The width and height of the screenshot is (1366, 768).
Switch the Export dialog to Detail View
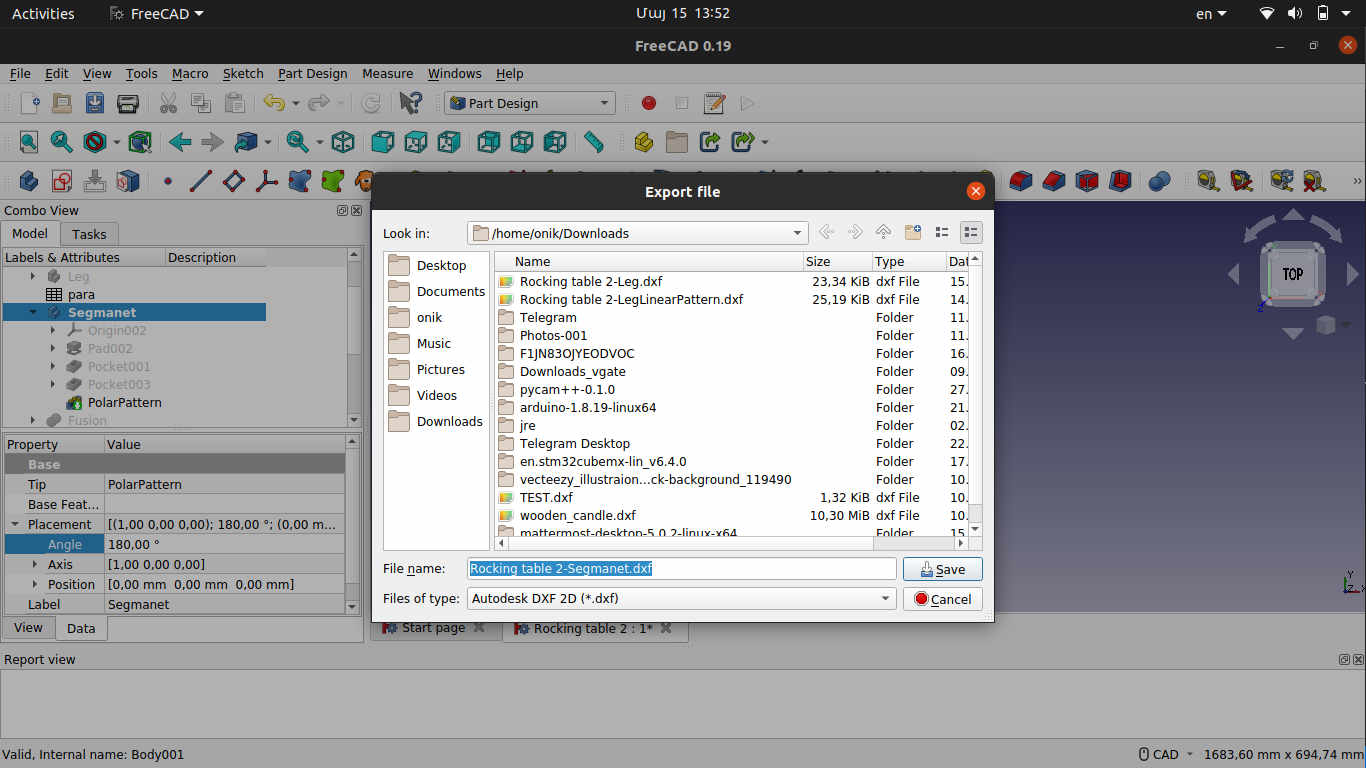click(x=971, y=233)
